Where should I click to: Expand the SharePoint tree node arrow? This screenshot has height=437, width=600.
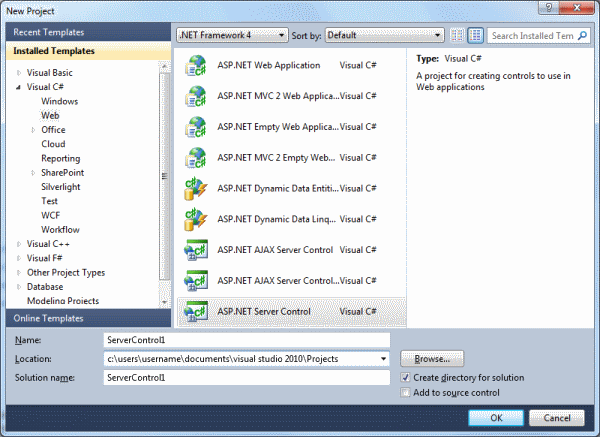pyautogui.click(x=33, y=173)
